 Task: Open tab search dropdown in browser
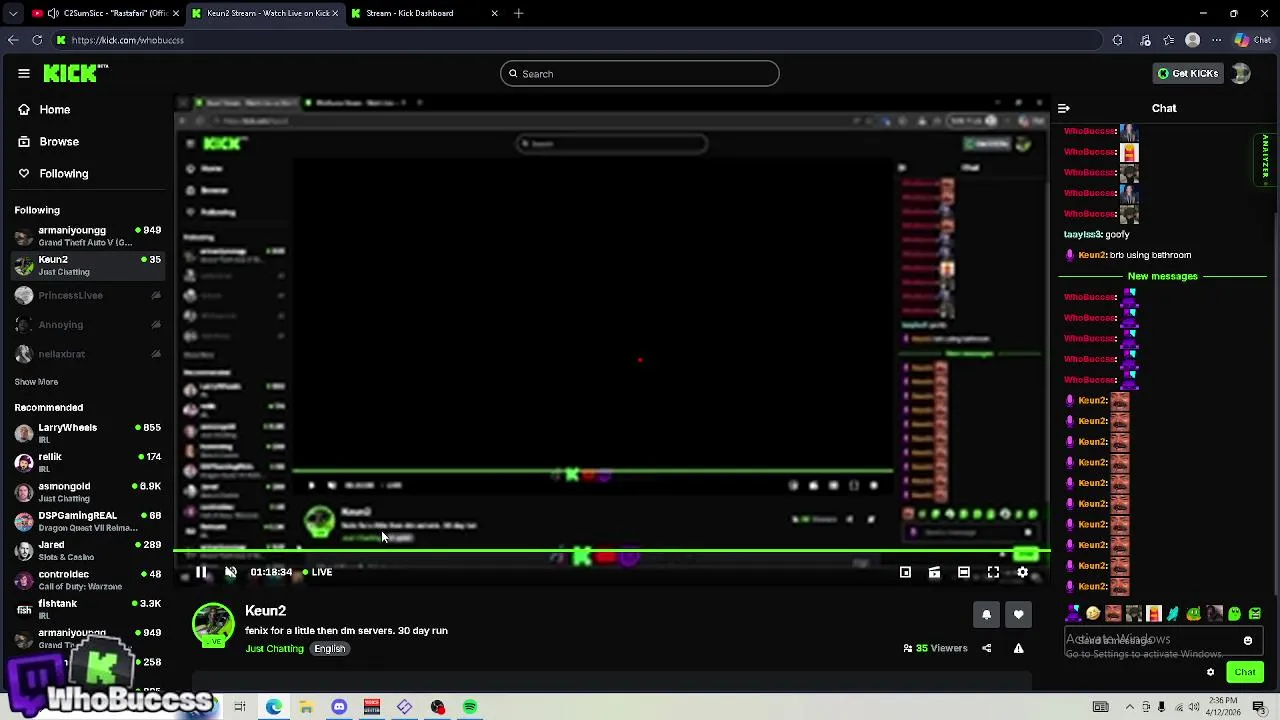pos(12,13)
